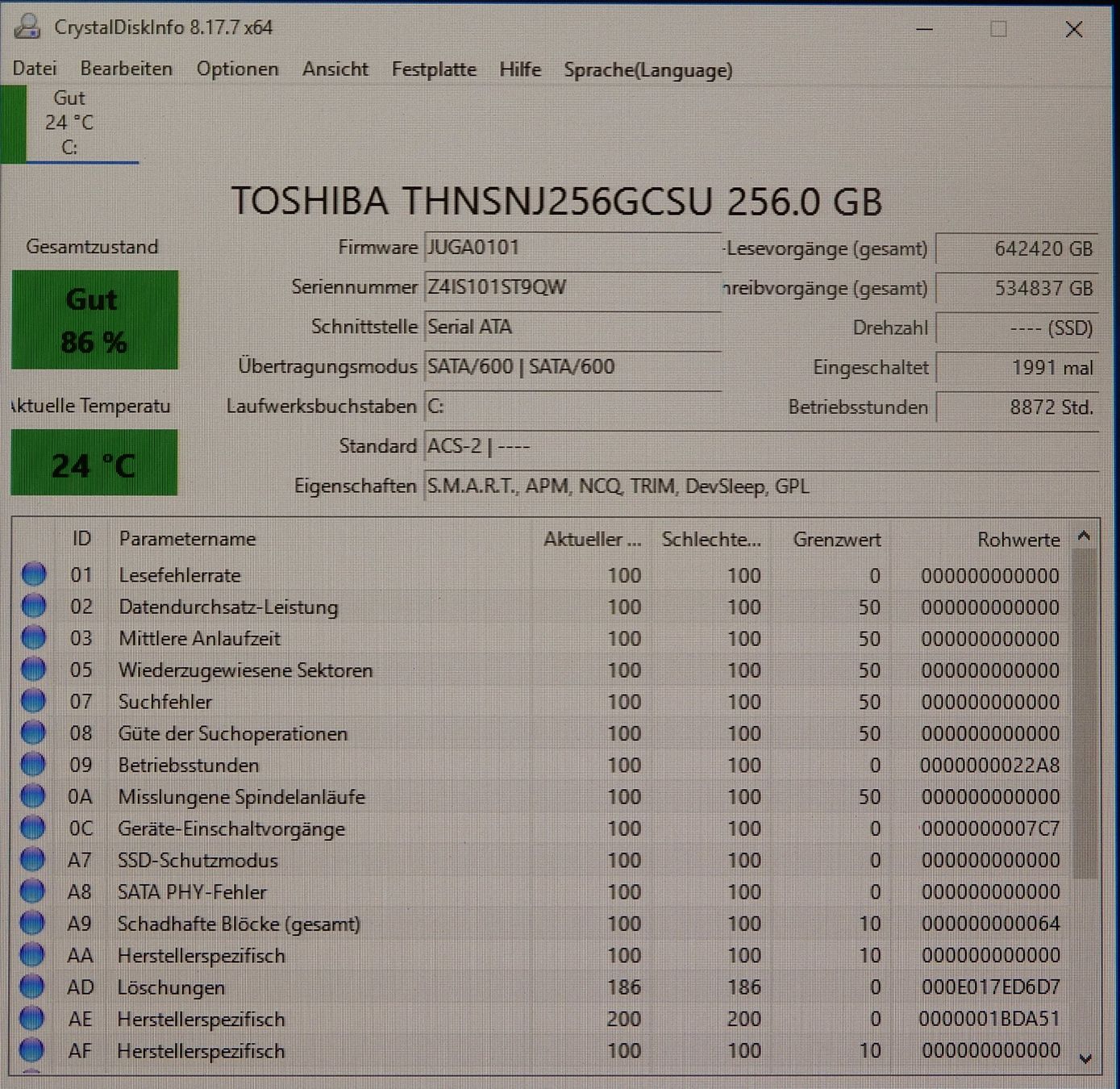Click the 24 °C temperature status button
Screen dimensions: 1120x1089
(94, 462)
